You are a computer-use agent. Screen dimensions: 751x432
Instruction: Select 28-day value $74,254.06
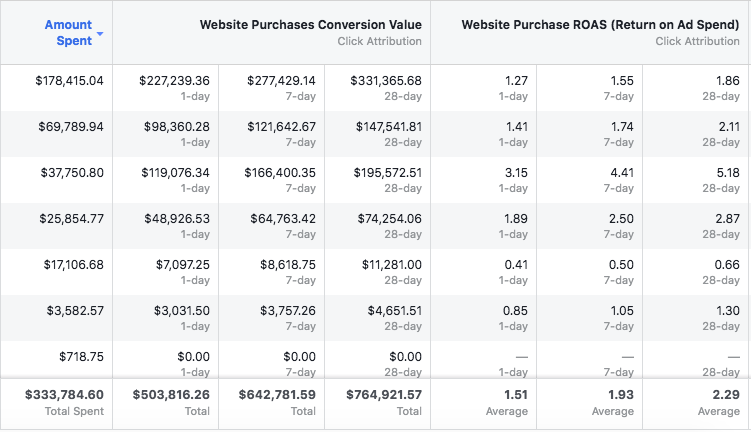click(x=389, y=218)
